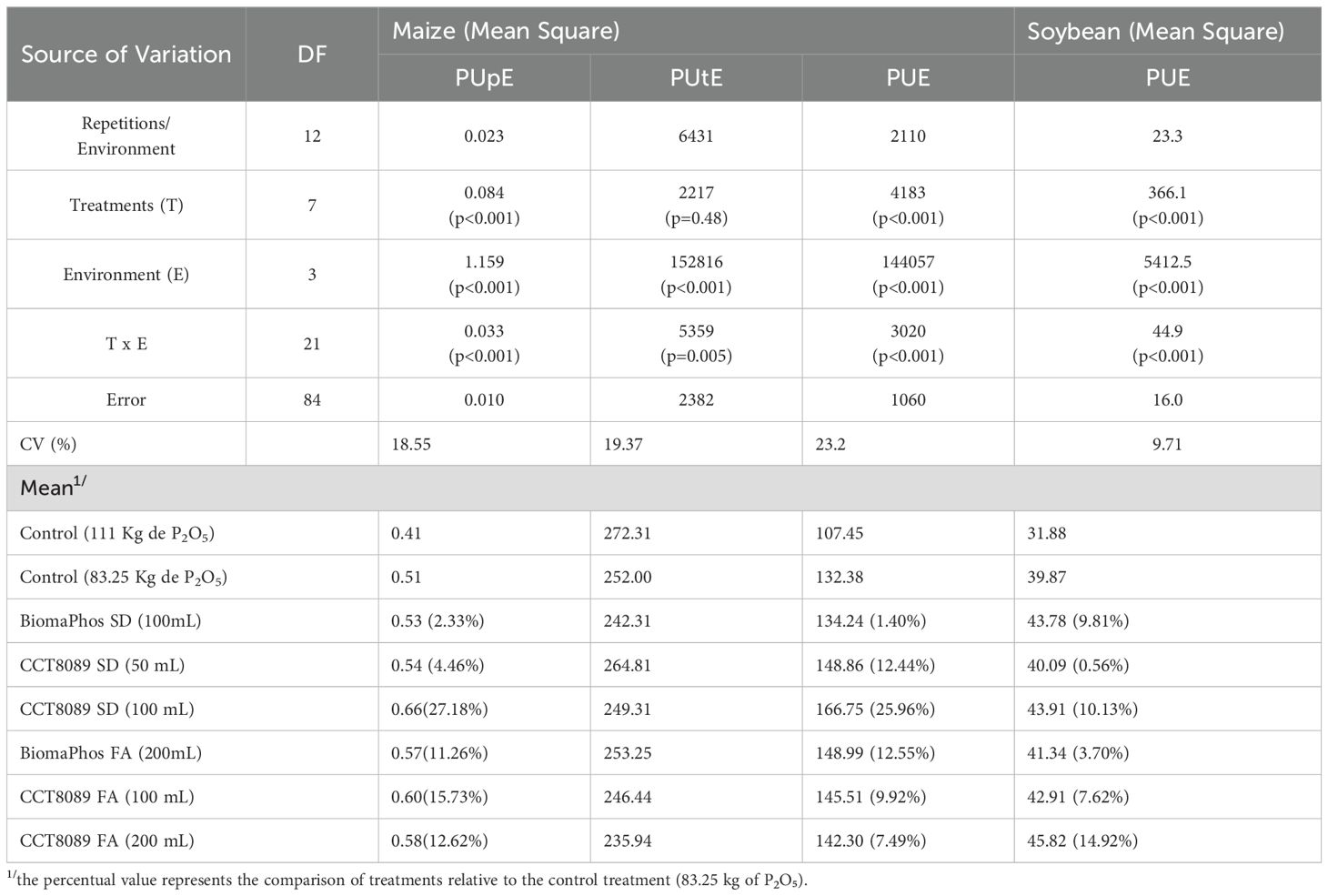
Task: Select the CV (%) row label
Action: click(48, 444)
